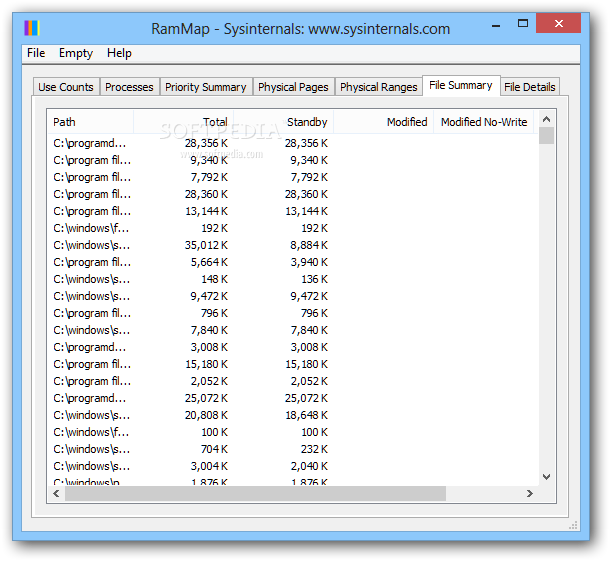
Task: Click the horizontal scrollbar thumb
Action: (255, 494)
